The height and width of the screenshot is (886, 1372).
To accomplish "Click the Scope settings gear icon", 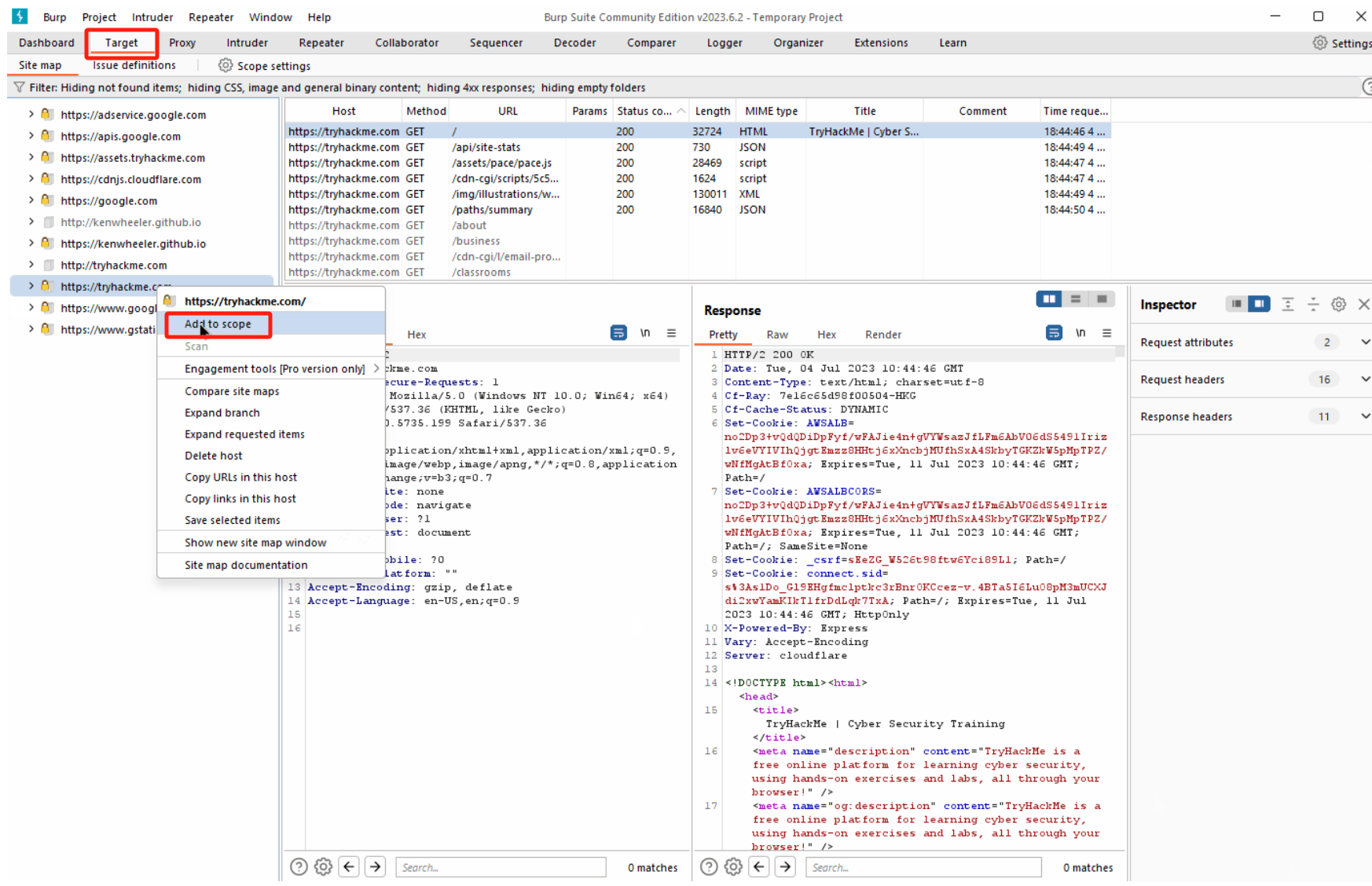I will pos(226,66).
